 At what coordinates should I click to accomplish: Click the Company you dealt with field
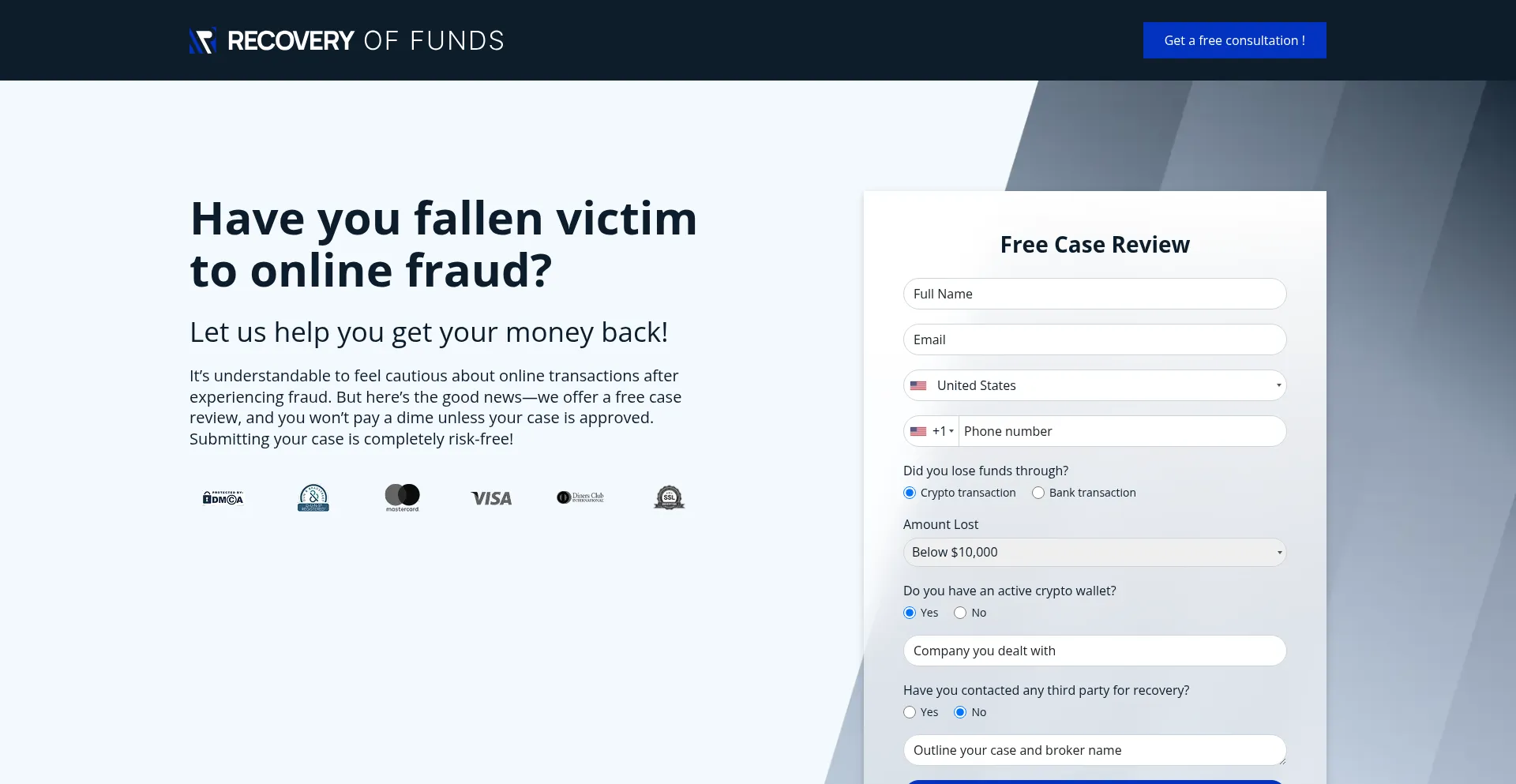(x=1094, y=651)
